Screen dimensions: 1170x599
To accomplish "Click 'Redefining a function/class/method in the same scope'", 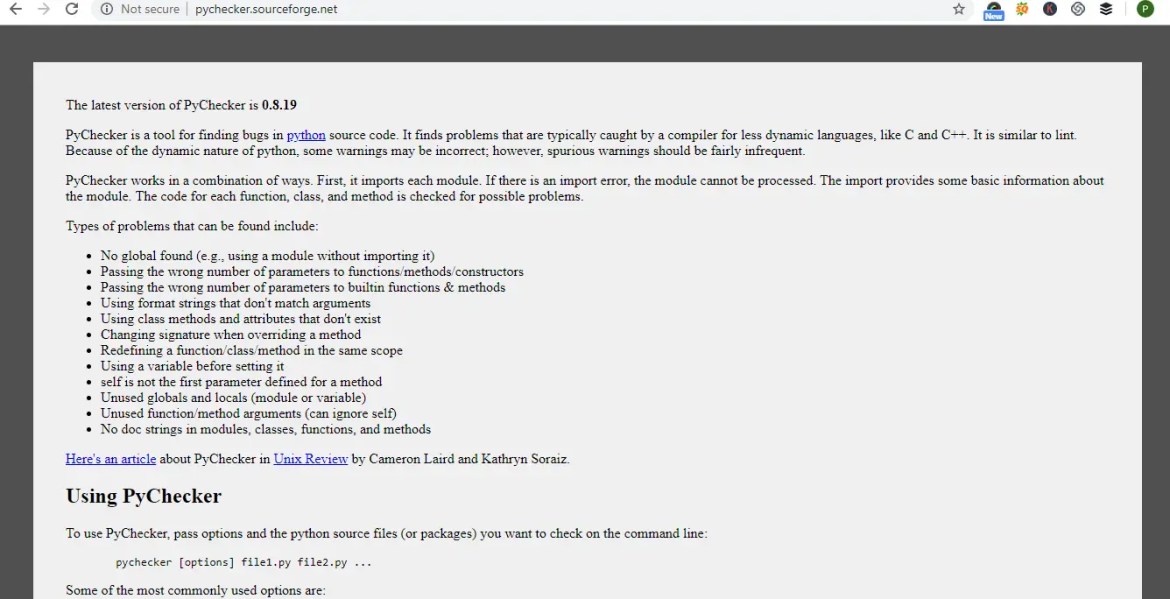I will tap(251, 351).
